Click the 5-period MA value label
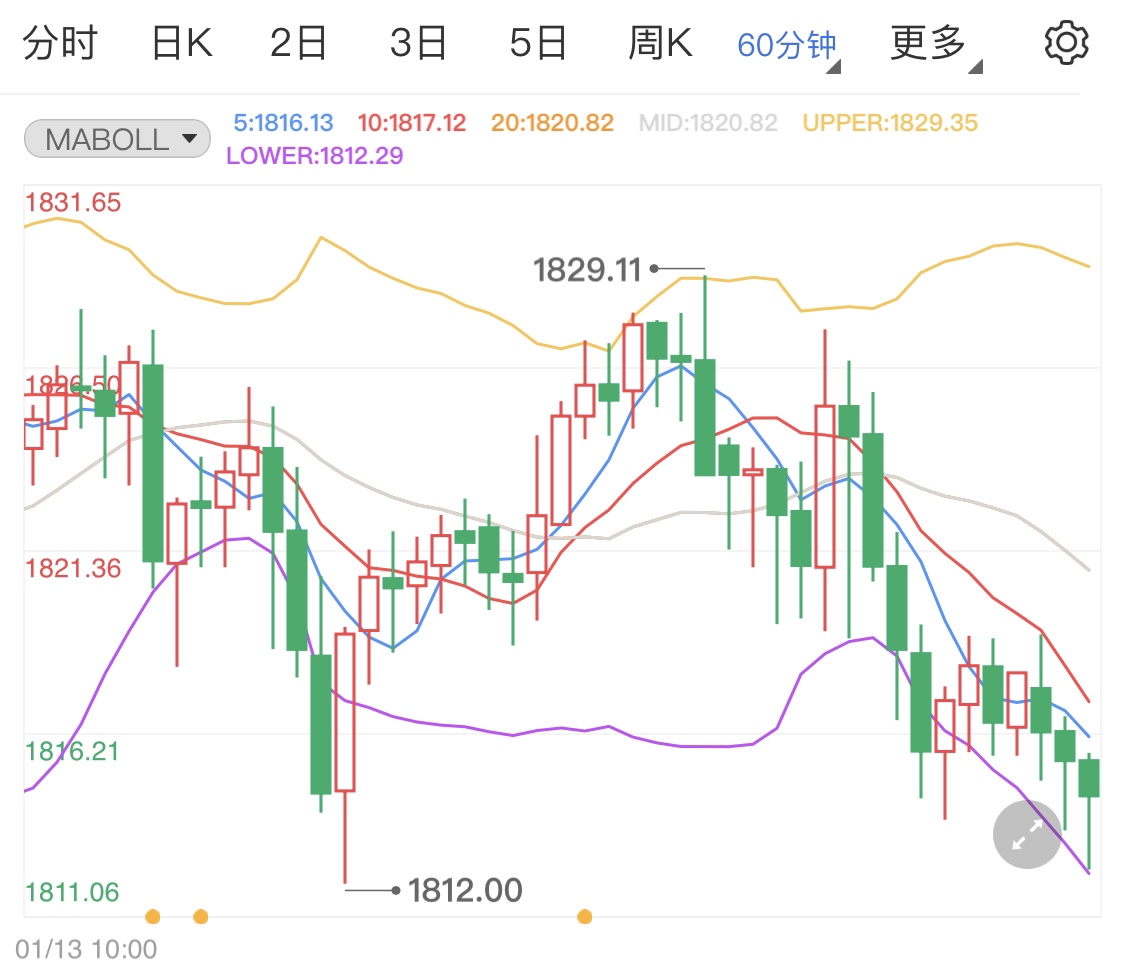Image resolution: width=1125 pixels, height=979 pixels. click(283, 123)
